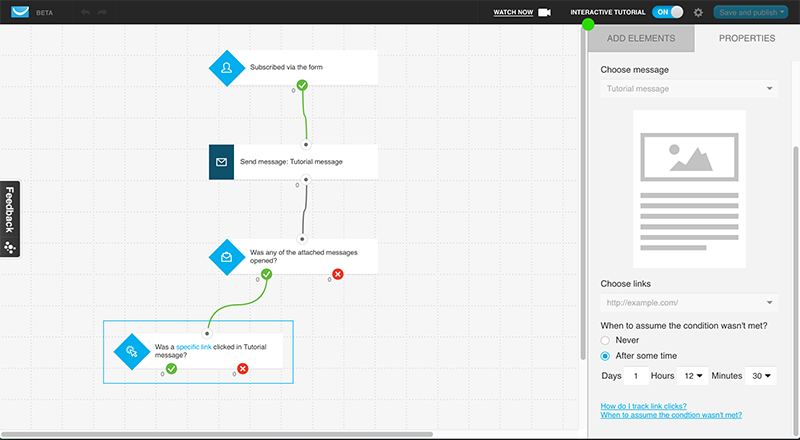Image resolution: width=800 pixels, height=440 pixels.
Task: Click the Choose links heading
Action: (x=626, y=284)
